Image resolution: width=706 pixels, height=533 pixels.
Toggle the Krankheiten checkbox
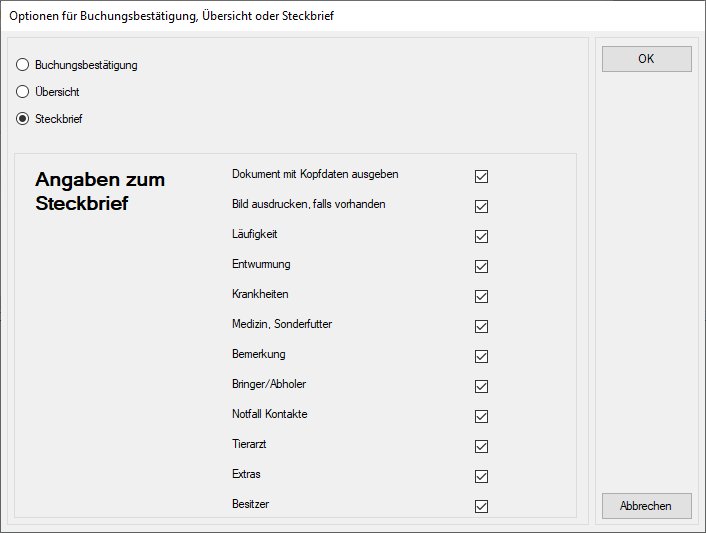click(481, 296)
